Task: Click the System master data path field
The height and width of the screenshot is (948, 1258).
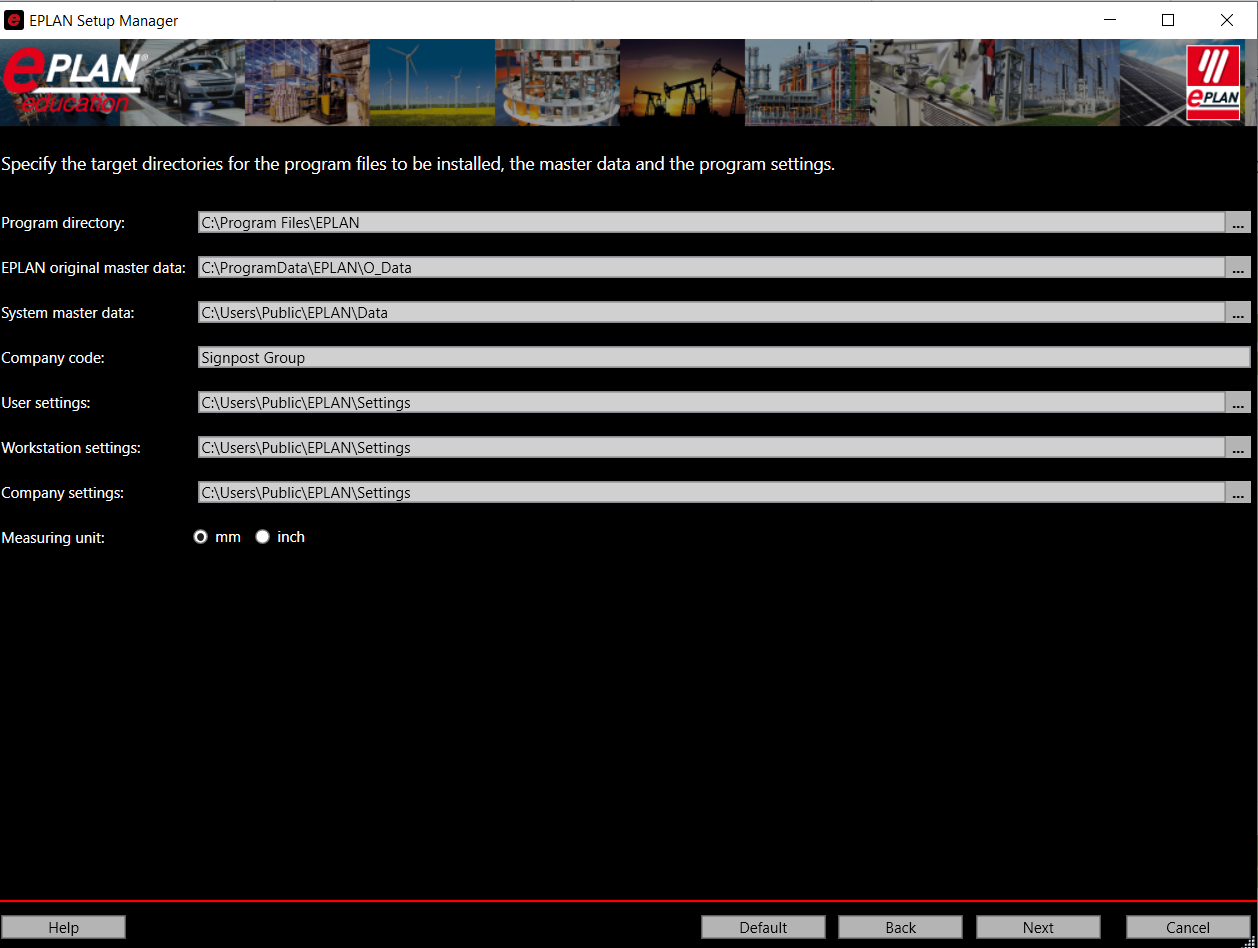Action: point(711,313)
